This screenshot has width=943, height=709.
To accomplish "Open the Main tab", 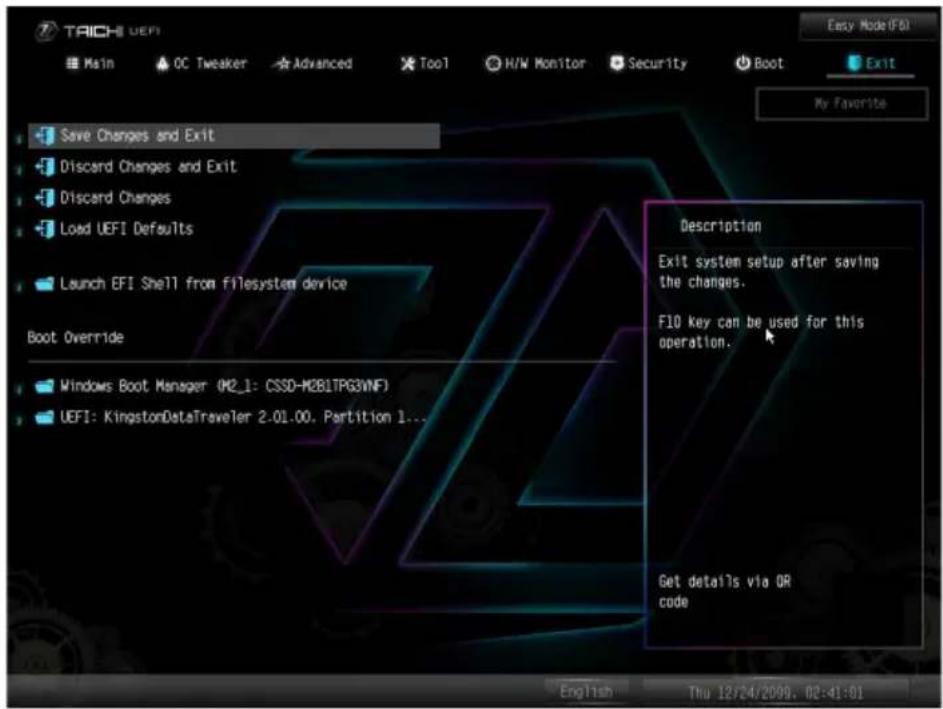I will click(x=90, y=63).
